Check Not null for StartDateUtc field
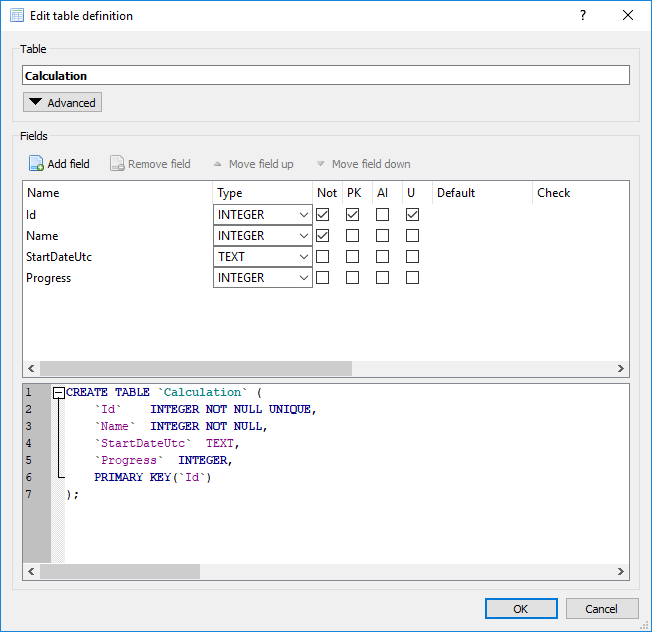This screenshot has width=652, height=632. pyautogui.click(x=323, y=257)
